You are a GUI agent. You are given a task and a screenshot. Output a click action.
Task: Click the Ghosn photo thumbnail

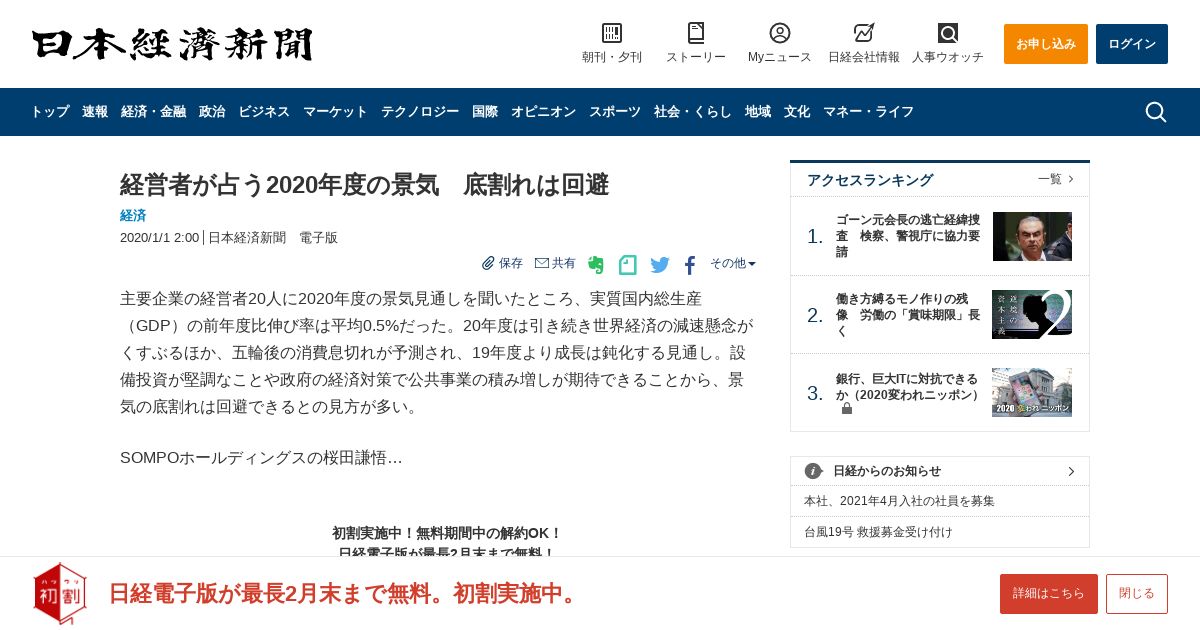pyautogui.click(x=1032, y=236)
